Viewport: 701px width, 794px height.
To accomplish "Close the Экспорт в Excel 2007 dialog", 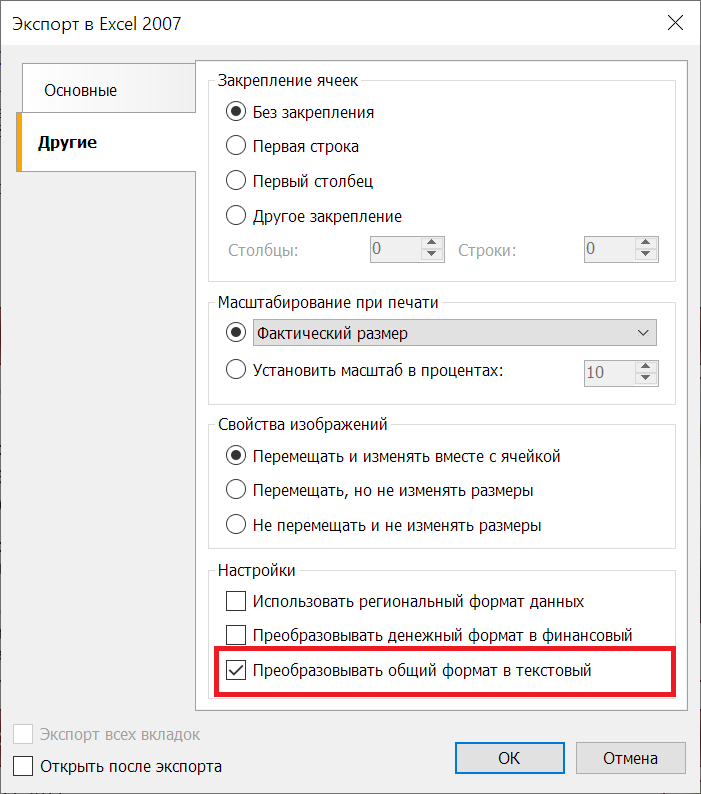I will click(675, 22).
